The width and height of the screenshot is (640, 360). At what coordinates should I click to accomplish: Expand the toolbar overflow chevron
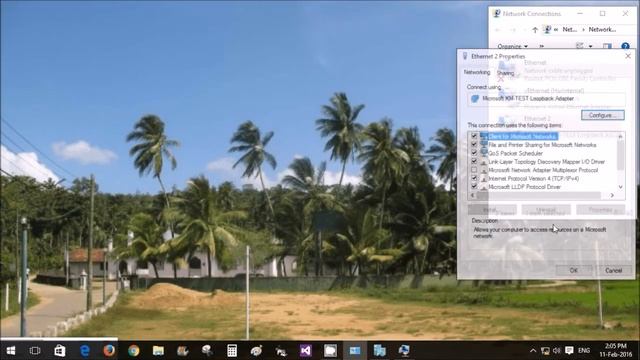(542, 46)
